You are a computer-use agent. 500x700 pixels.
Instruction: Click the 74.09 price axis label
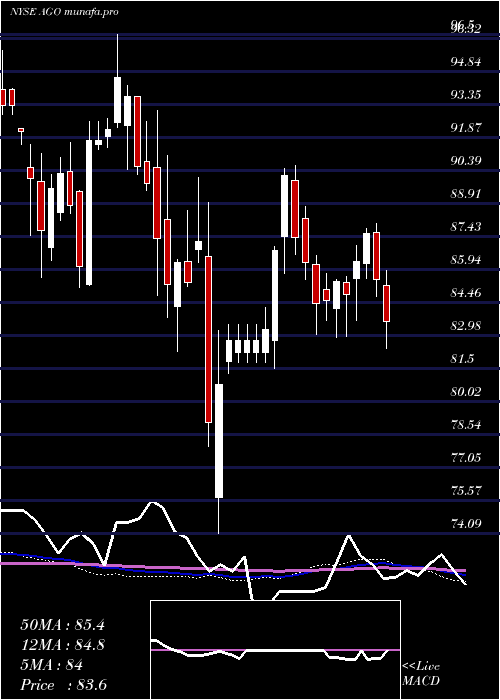click(x=466, y=524)
